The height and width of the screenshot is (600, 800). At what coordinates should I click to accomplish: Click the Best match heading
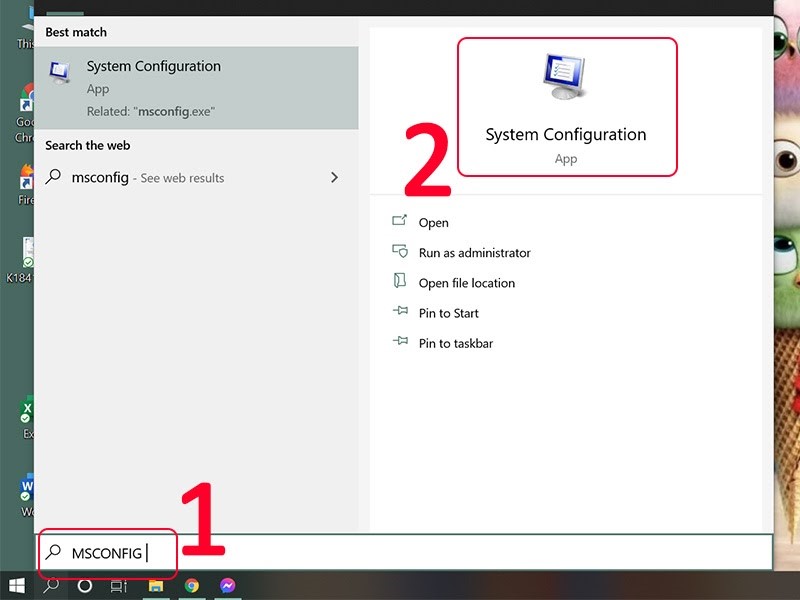tap(76, 32)
